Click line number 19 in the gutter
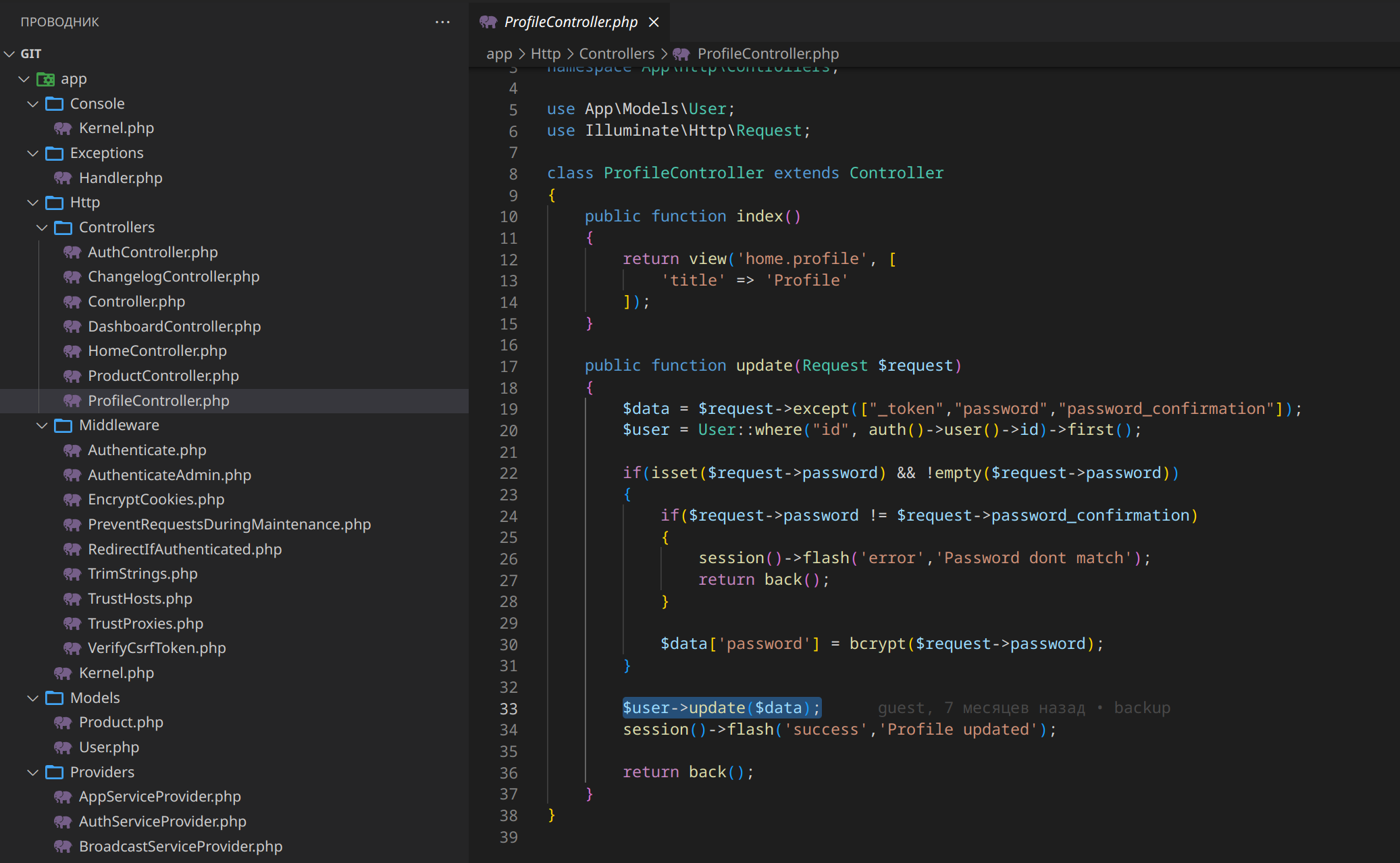Screen dimensions: 1400x863 (x=509, y=409)
